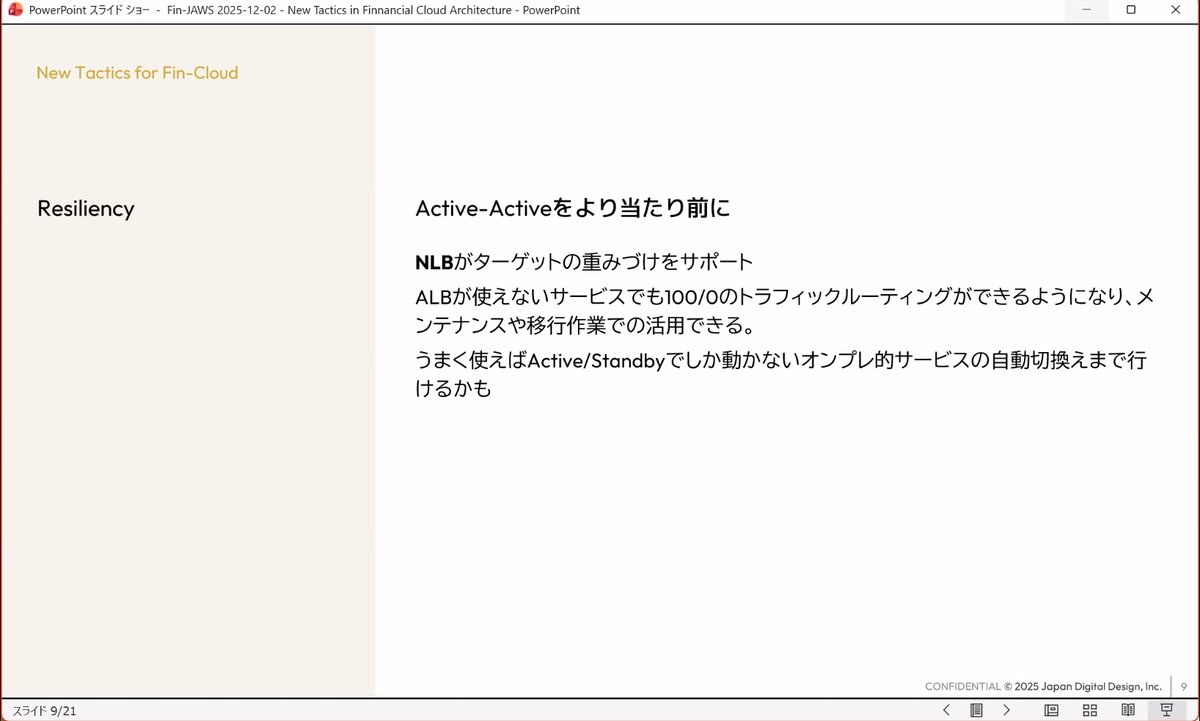
Task: Click the 'Active-Activeをより当たり前に' title
Action: 573,209
